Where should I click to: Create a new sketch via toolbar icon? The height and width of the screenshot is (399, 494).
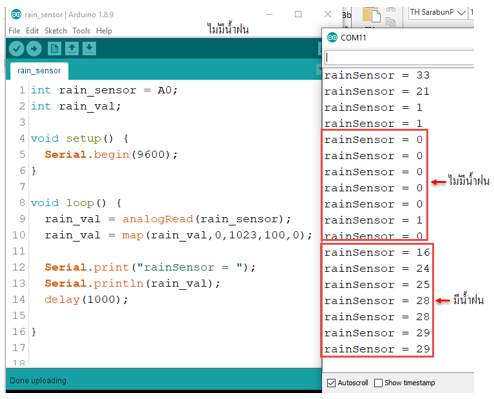[54, 49]
